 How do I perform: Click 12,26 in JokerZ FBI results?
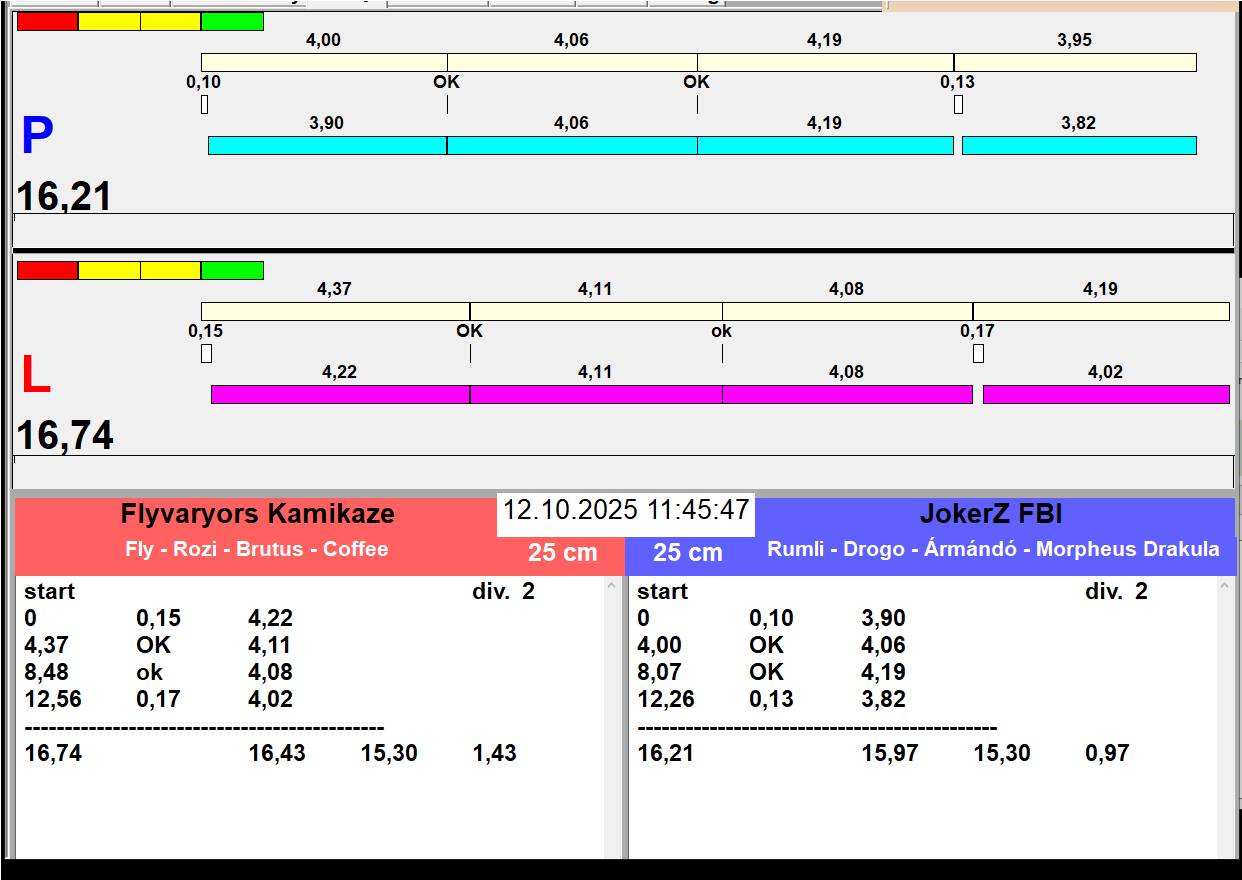(666, 699)
